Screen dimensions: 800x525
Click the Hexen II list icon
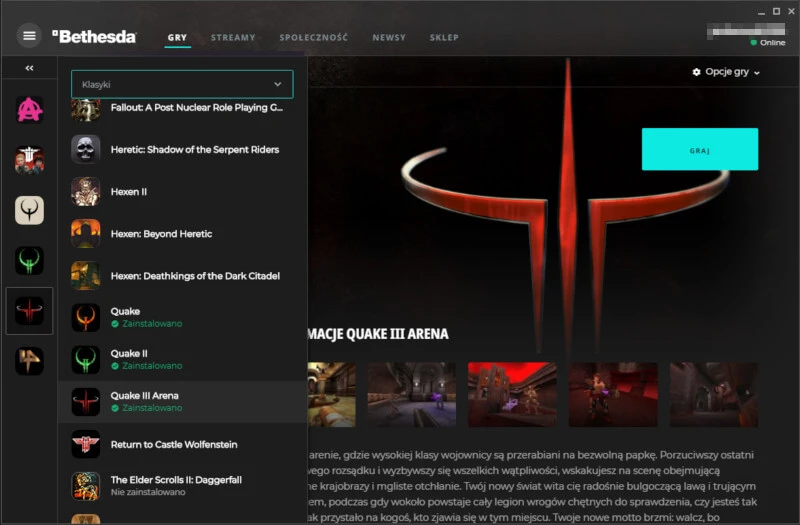[86, 191]
